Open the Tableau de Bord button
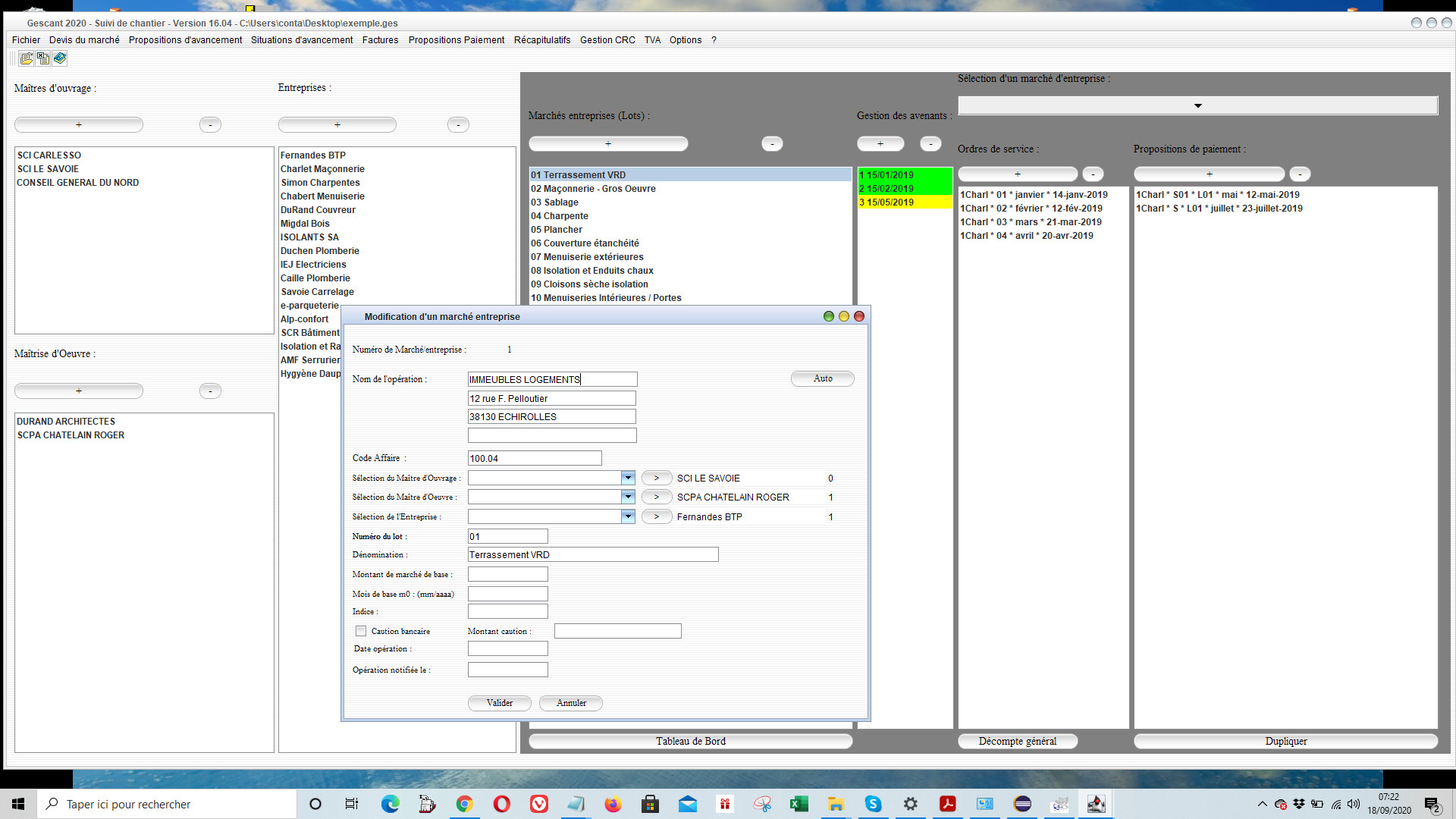This screenshot has width=1456, height=819. [x=690, y=741]
